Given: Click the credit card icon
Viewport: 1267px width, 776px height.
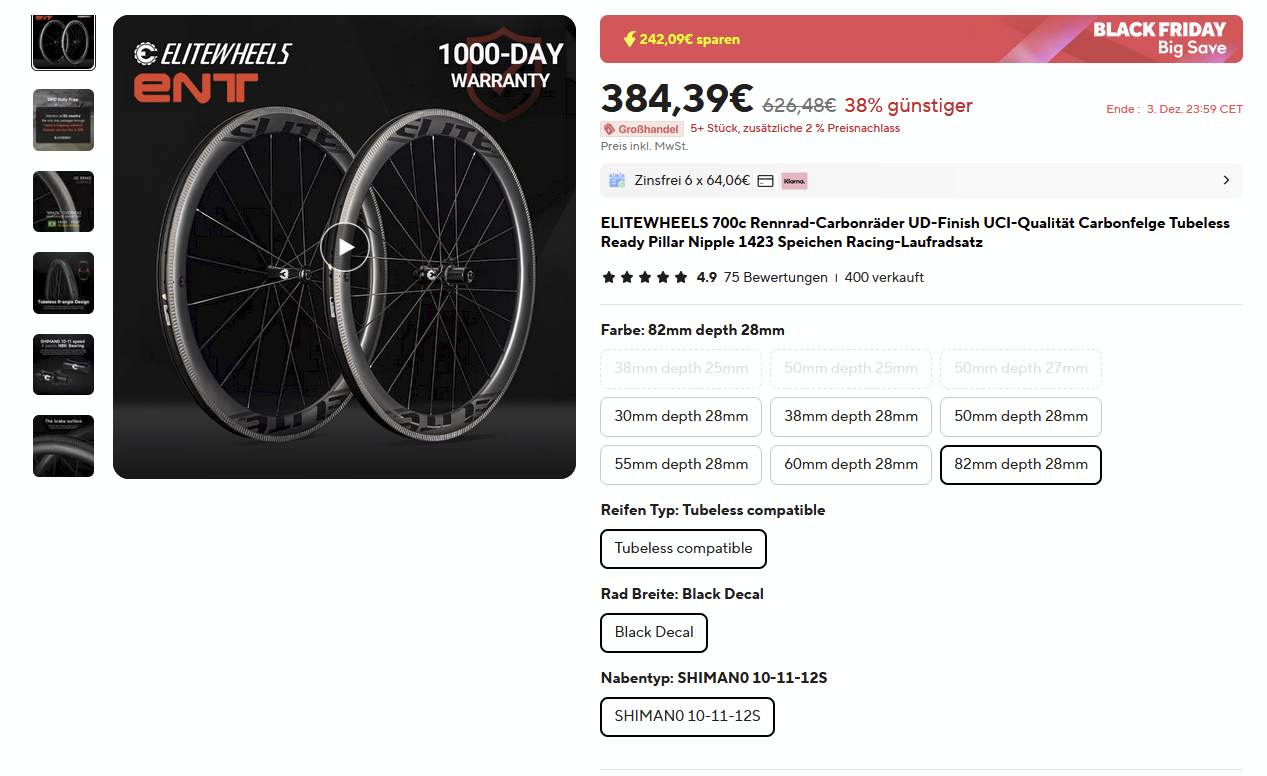Looking at the screenshot, I should [766, 181].
